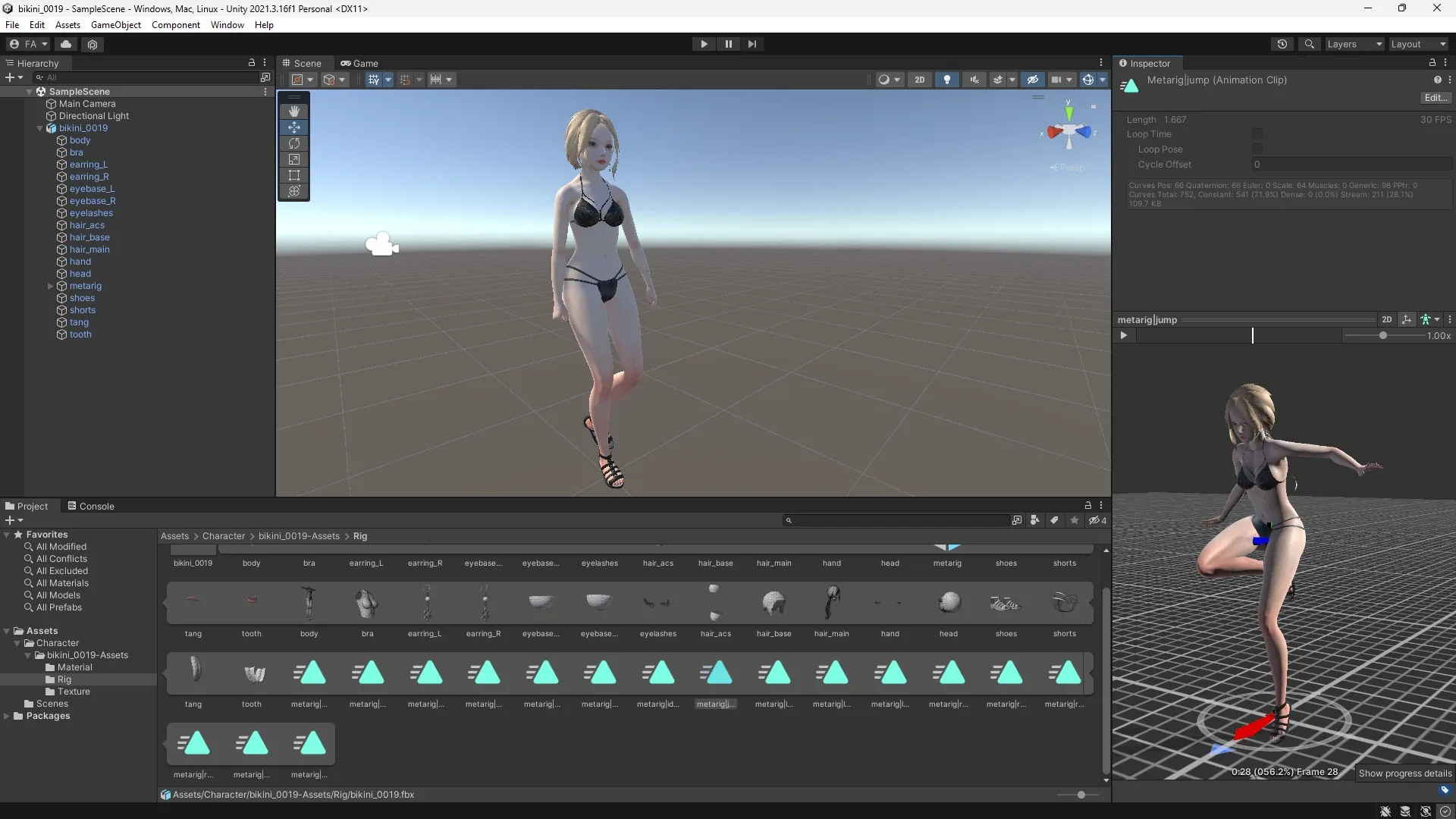Switch to the Console tab

pyautogui.click(x=96, y=506)
